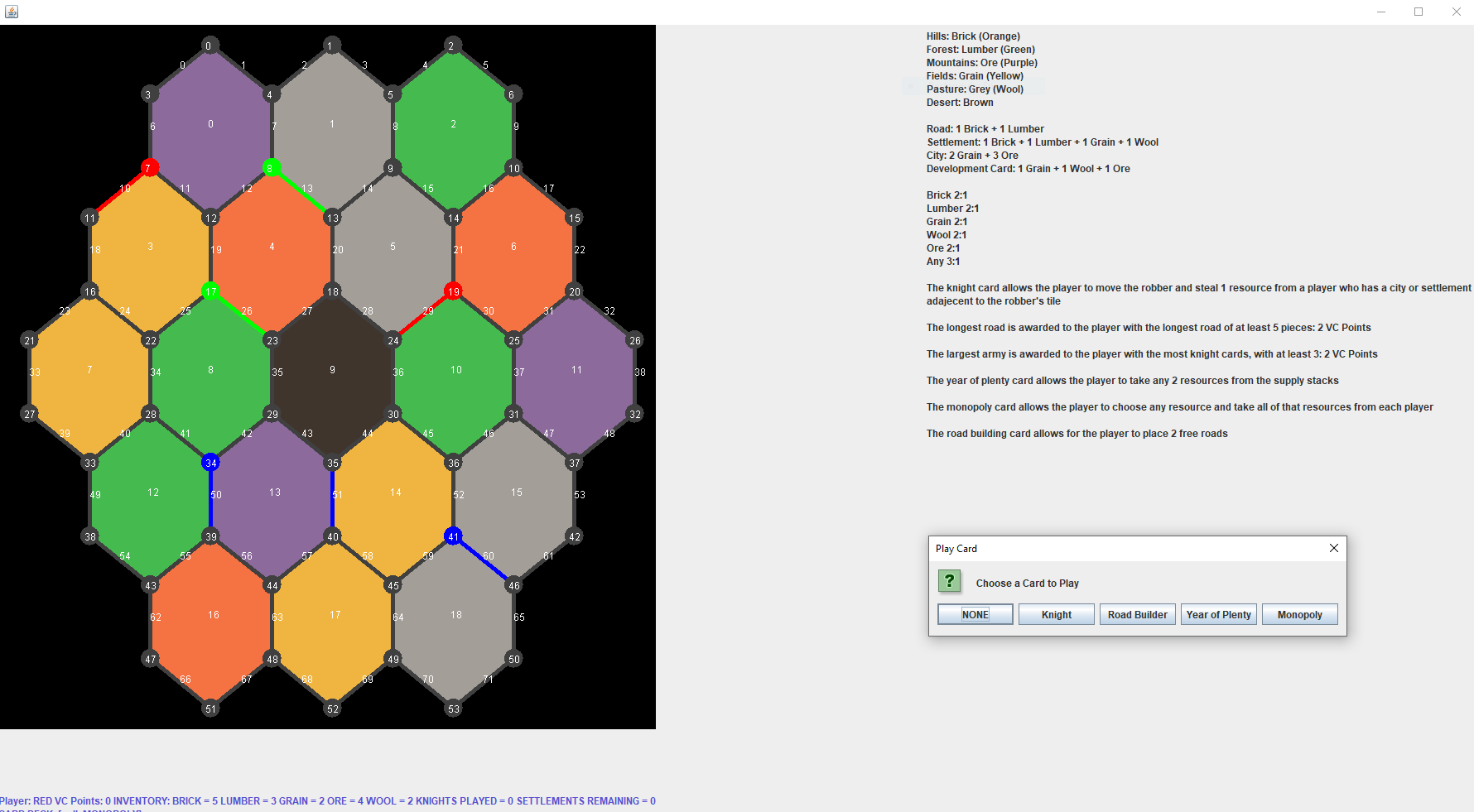Play the Road Builder card
Screen dimensions: 1474x812
1137,614
